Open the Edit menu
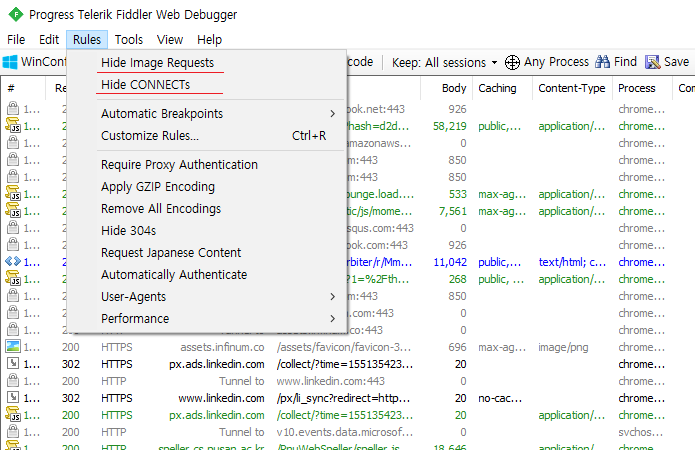Screen dimensions: 695x450 (49, 39)
